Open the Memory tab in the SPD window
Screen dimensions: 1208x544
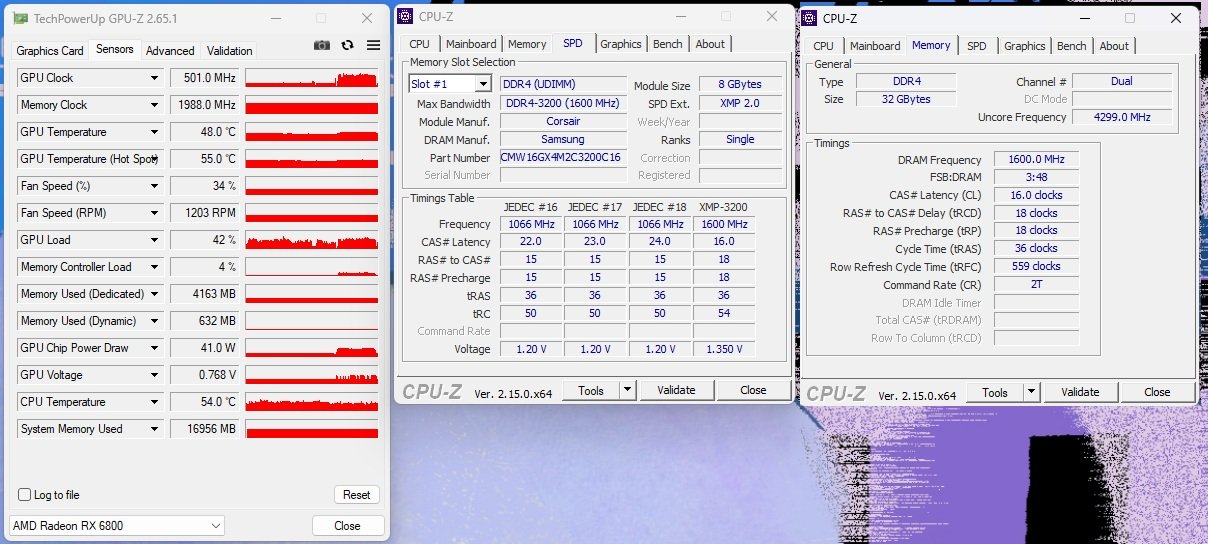(x=527, y=44)
